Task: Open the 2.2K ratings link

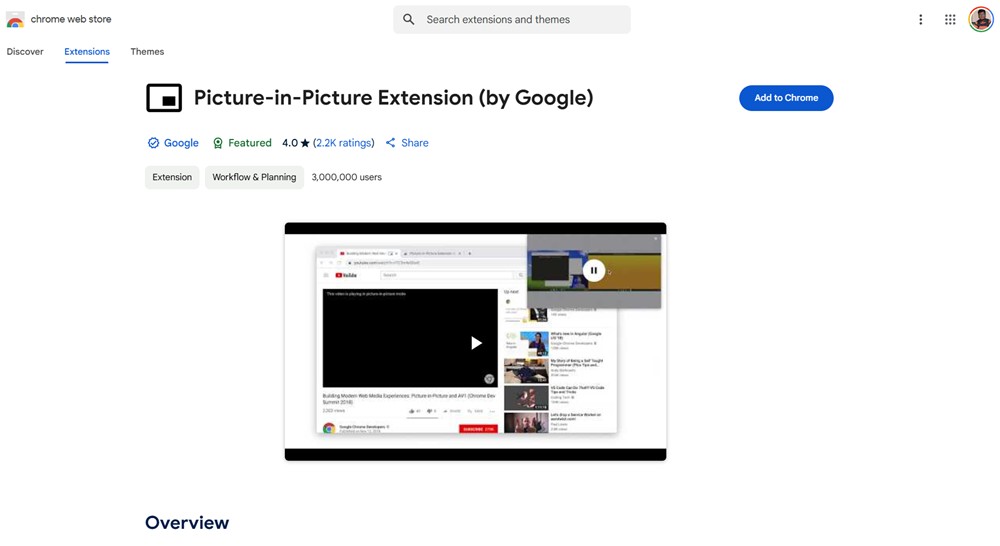Action: 344,143
